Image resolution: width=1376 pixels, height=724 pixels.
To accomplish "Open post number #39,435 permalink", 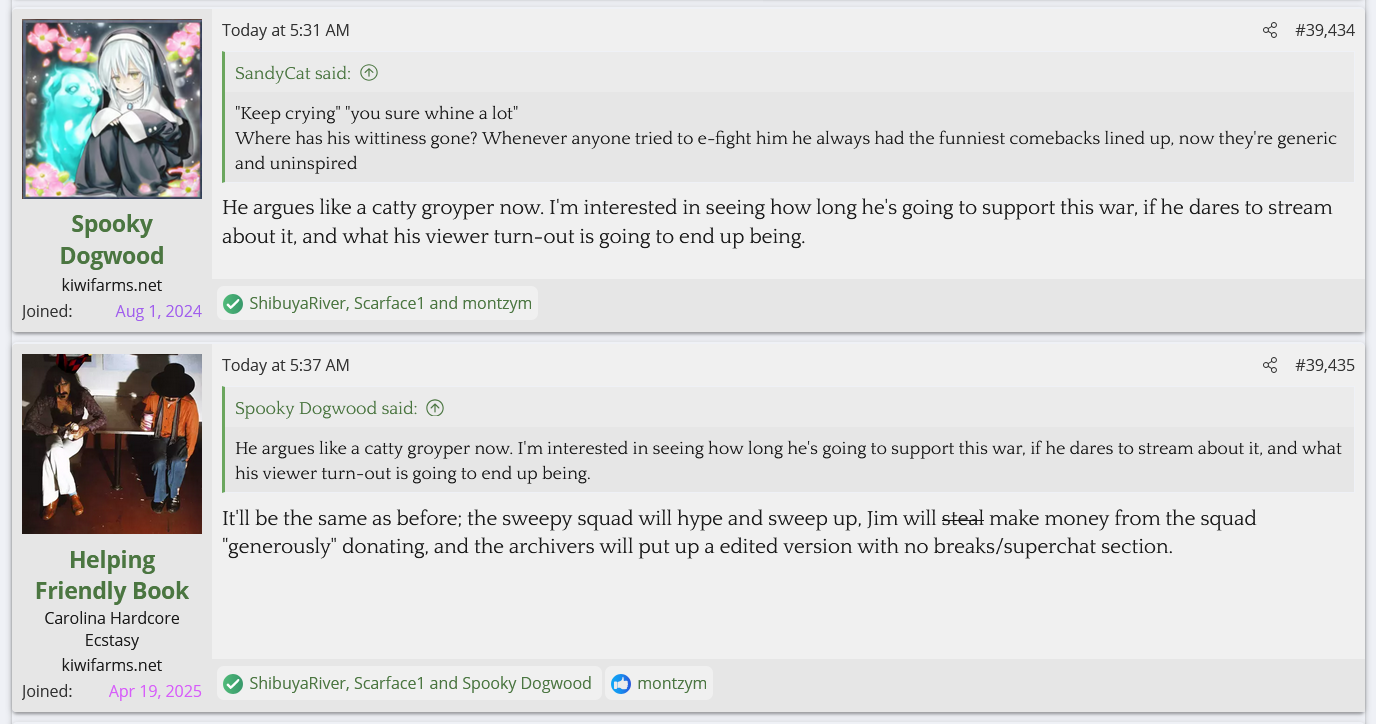I will coord(1324,365).
